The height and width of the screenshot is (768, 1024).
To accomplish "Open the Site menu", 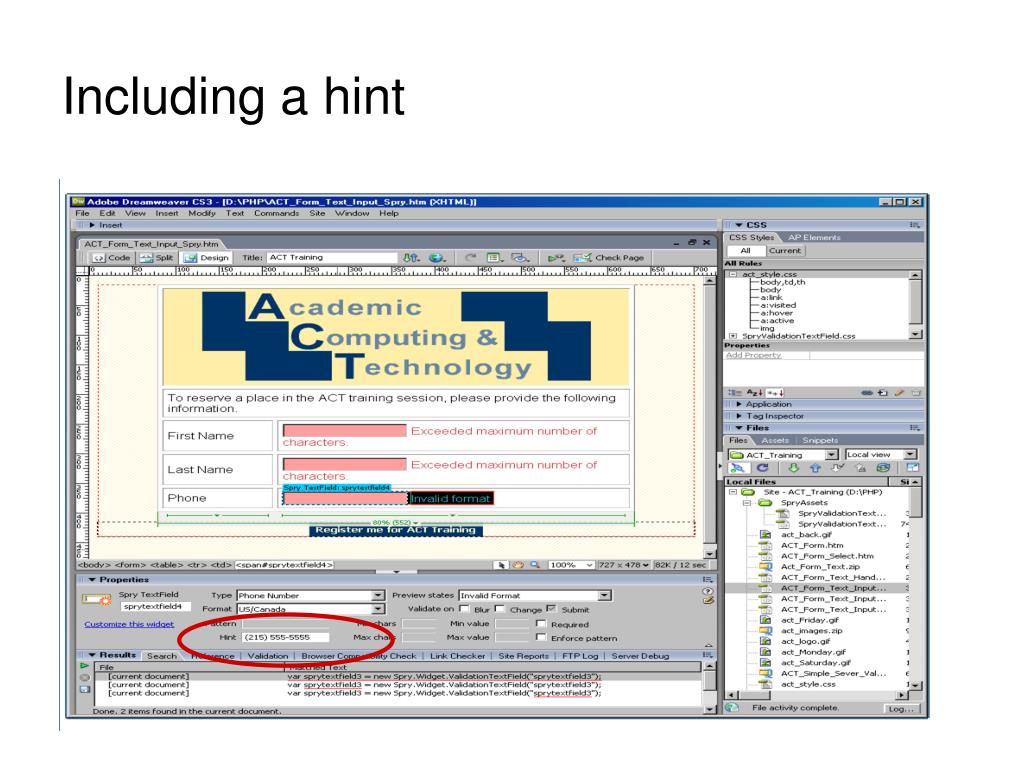I will point(317,214).
